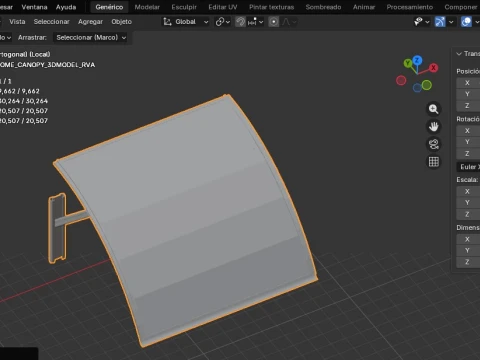Open the Ayuda menu

66,7
